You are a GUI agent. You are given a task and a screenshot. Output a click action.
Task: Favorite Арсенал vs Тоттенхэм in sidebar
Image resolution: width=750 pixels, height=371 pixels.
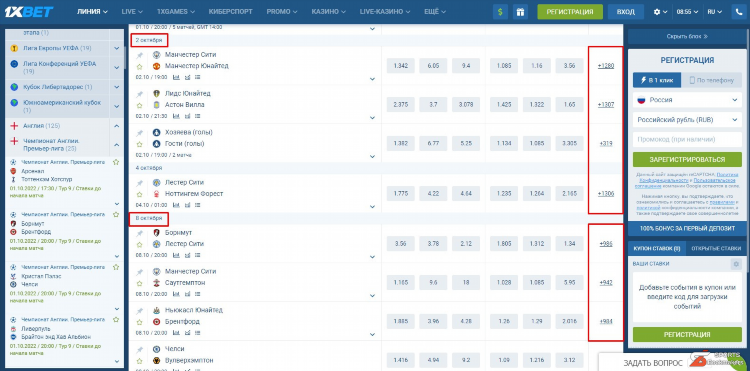click(116, 162)
